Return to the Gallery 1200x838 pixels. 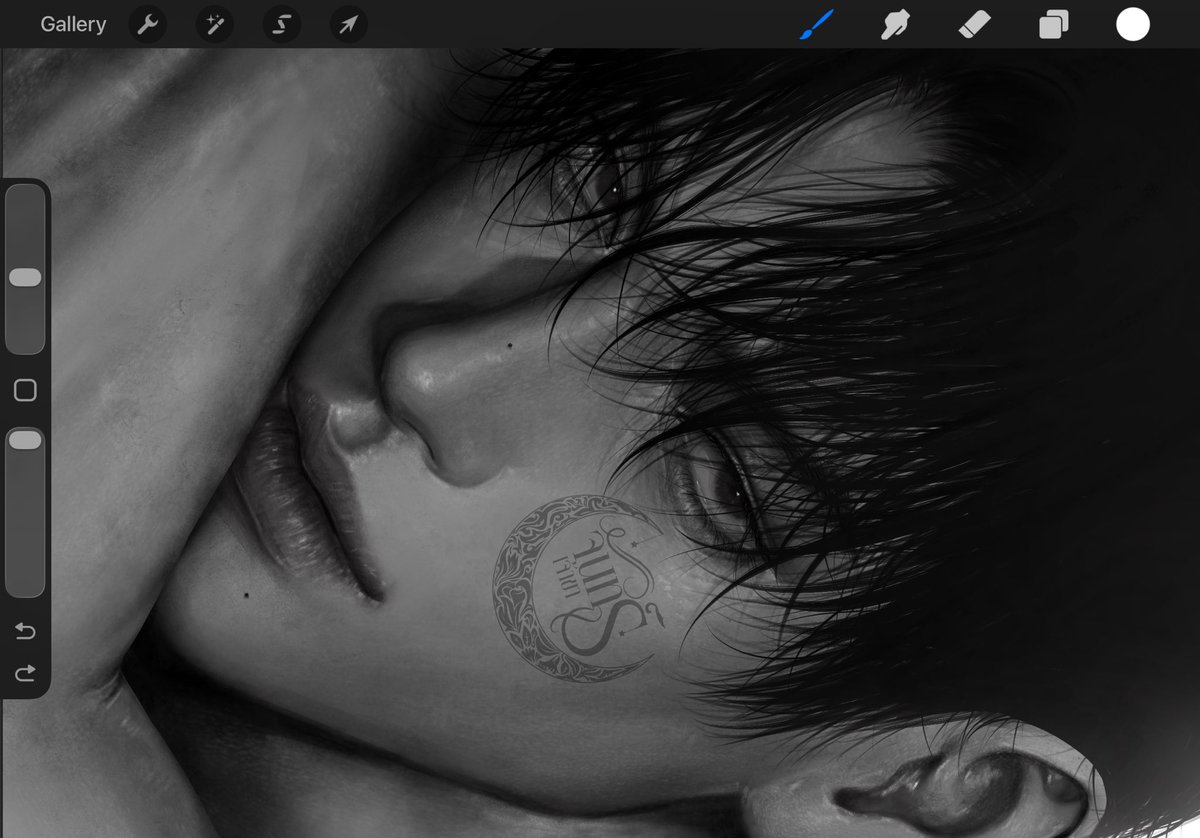pyautogui.click(x=73, y=25)
